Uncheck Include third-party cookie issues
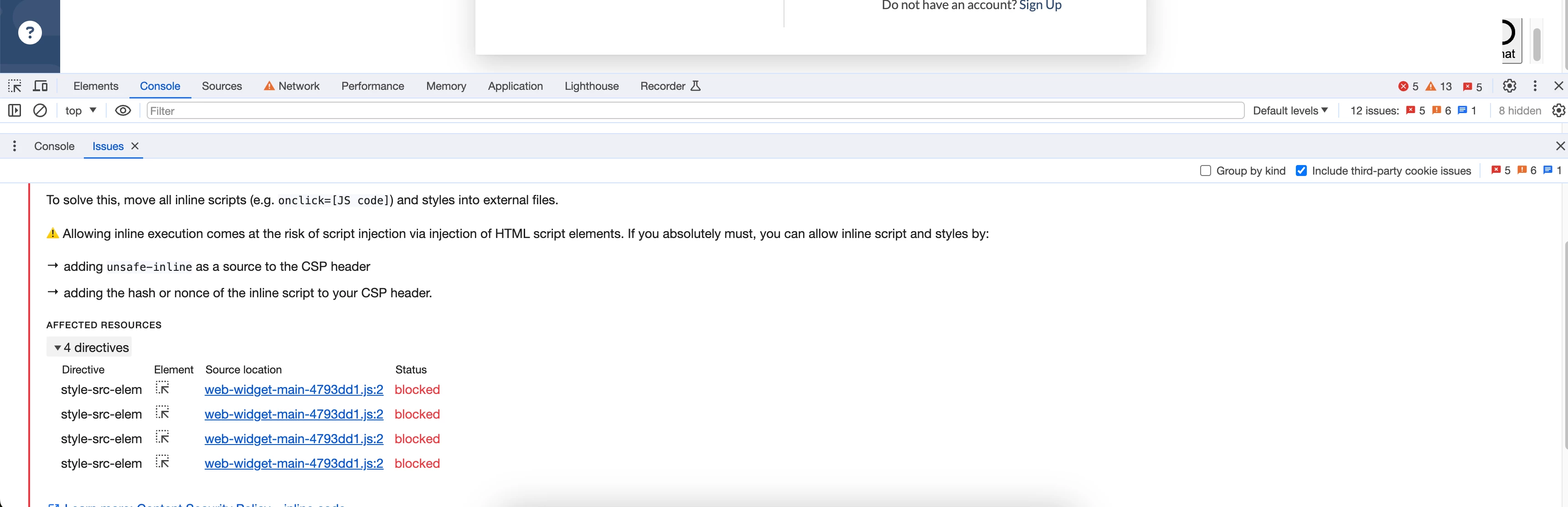 pyautogui.click(x=1301, y=171)
